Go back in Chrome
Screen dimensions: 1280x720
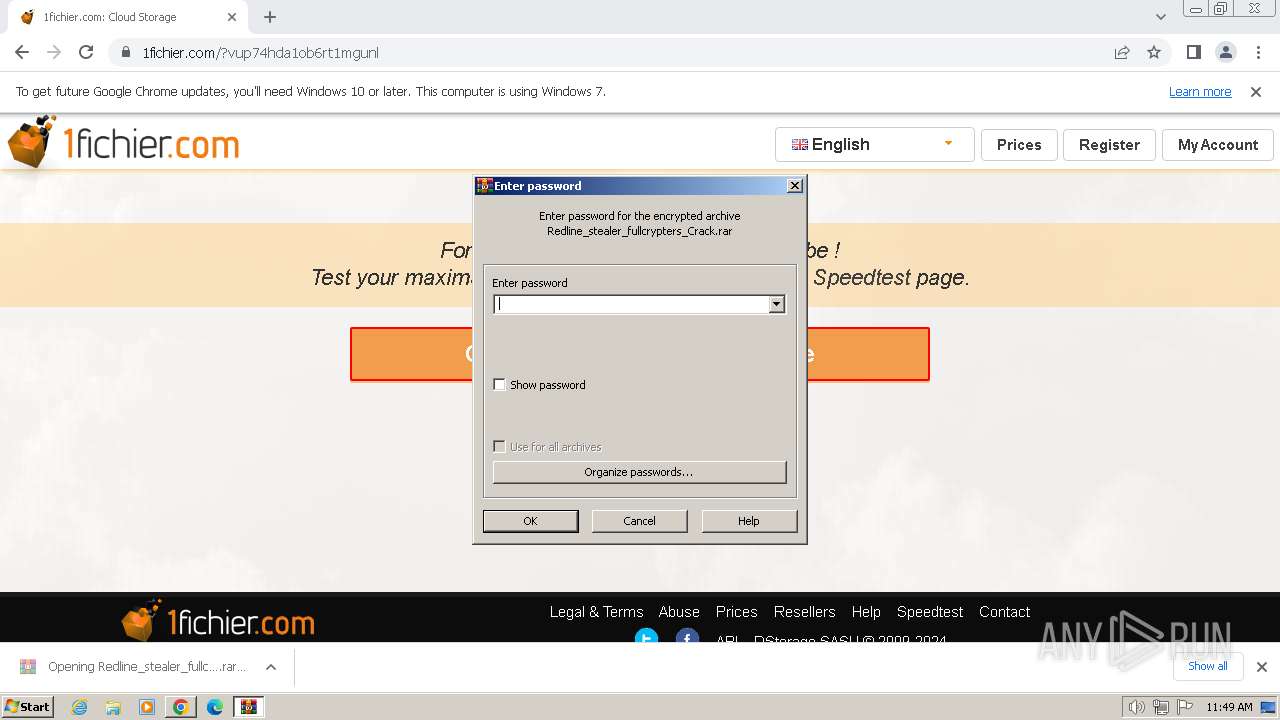[22, 53]
